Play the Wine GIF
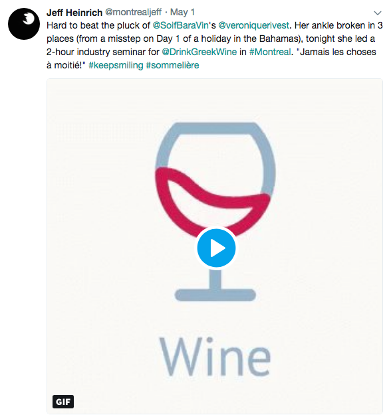The height and width of the screenshot is (417, 391). (x=216, y=248)
